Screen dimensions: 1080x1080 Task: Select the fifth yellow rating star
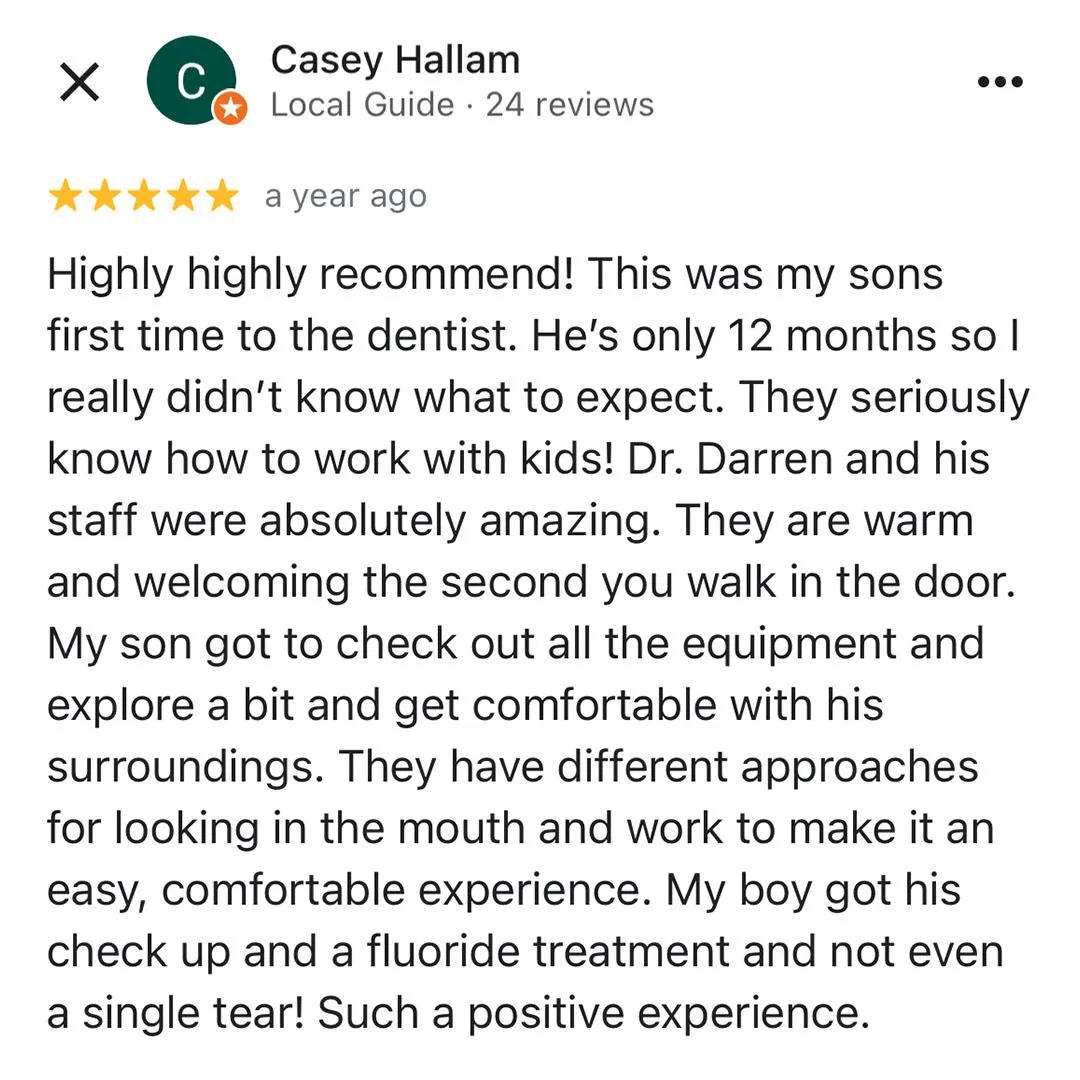pos(222,196)
